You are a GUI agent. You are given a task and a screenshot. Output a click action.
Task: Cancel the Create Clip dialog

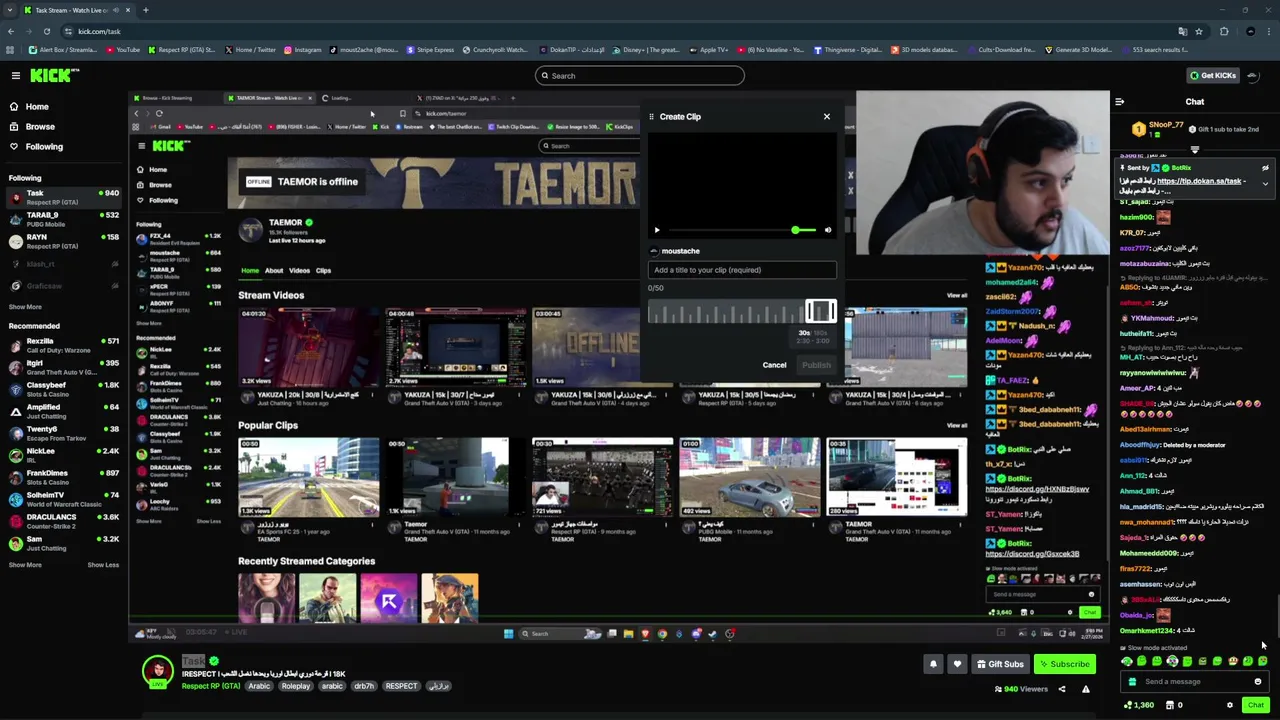774,365
